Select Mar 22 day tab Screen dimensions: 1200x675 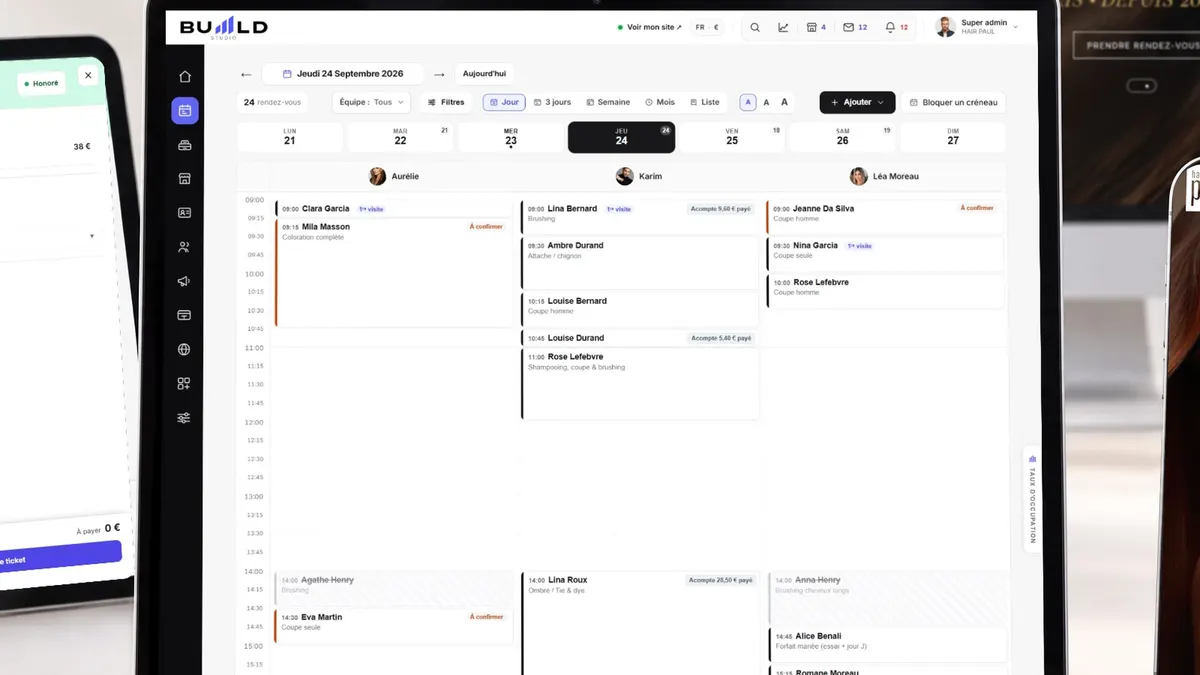[x=400, y=137]
